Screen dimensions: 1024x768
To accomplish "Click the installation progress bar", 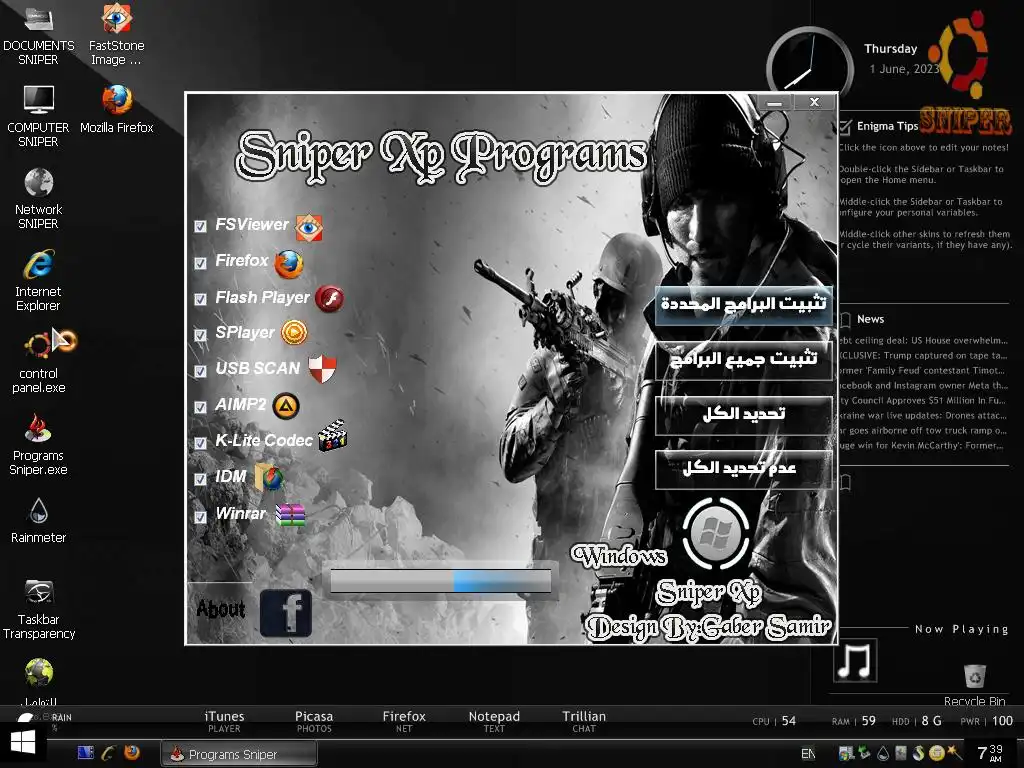I will pos(440,581).
